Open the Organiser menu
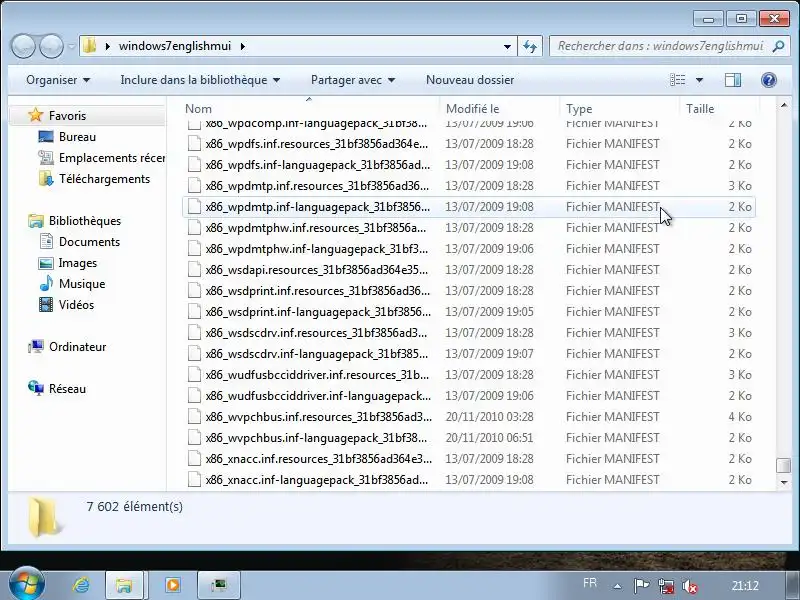 point(58,80)
